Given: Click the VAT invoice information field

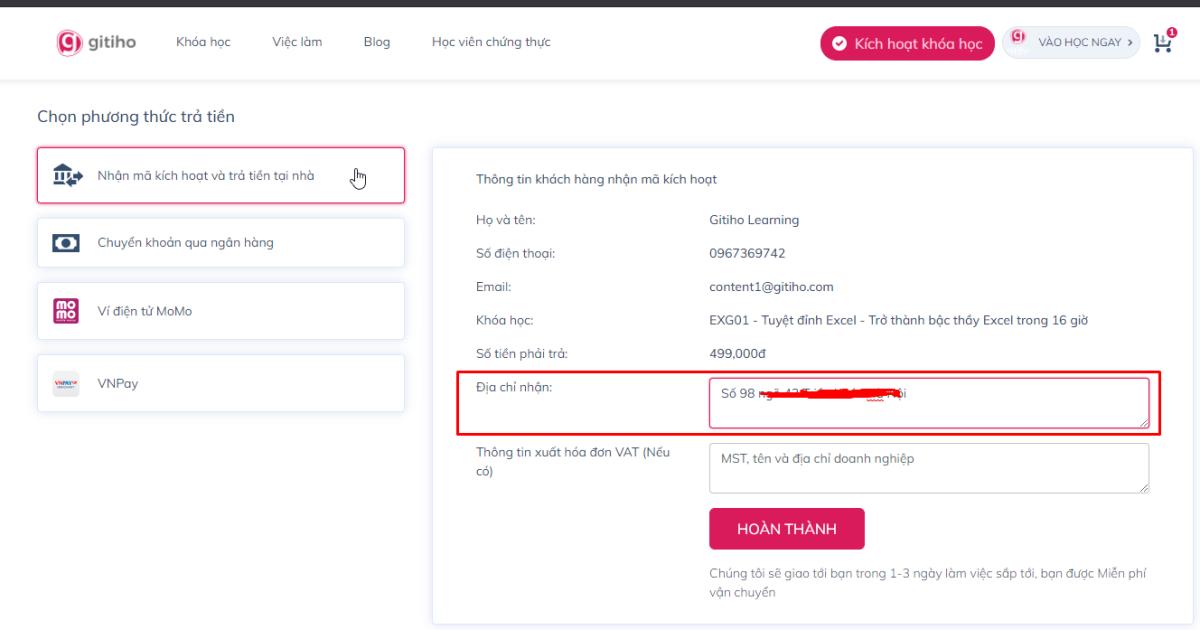Looking at the screenshot, I should (928, 466).
